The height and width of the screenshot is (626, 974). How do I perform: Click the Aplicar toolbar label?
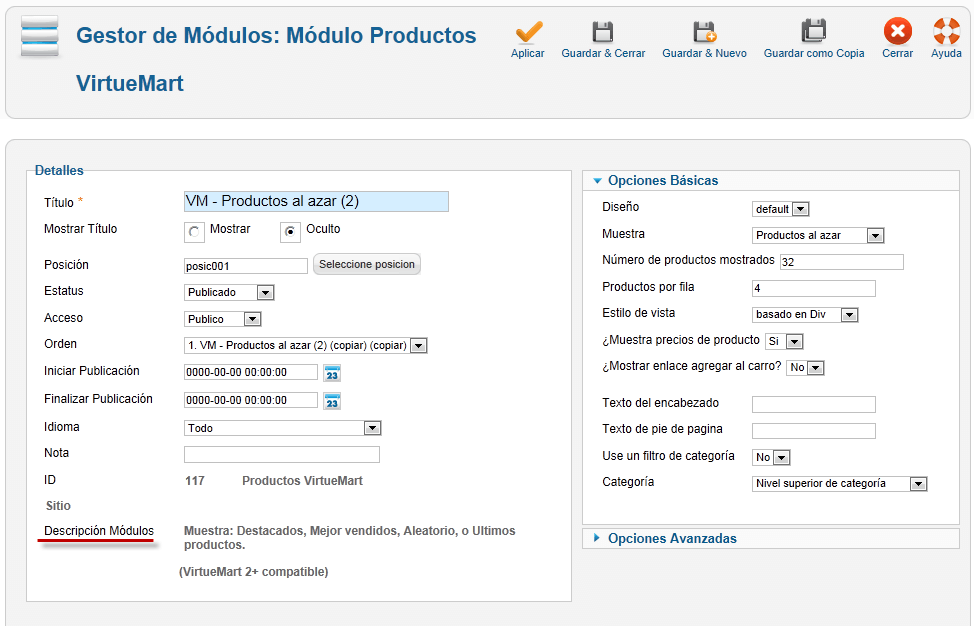pyautogui.click(x=528, y=53)
